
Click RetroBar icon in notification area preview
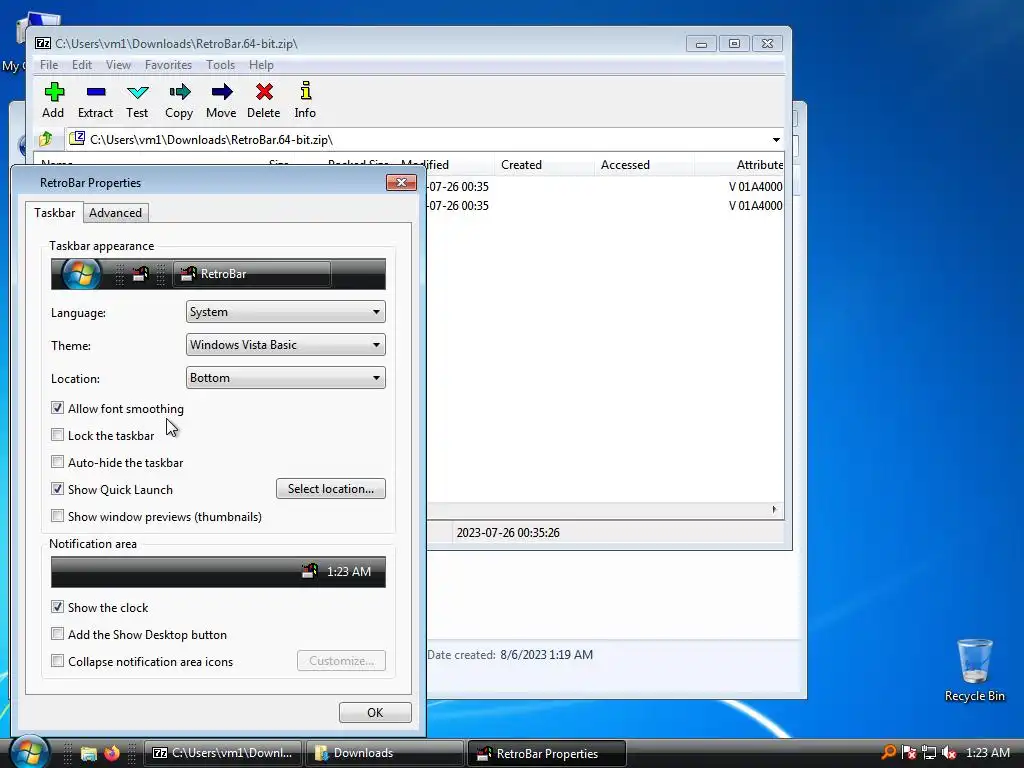(x=310, y=571)
